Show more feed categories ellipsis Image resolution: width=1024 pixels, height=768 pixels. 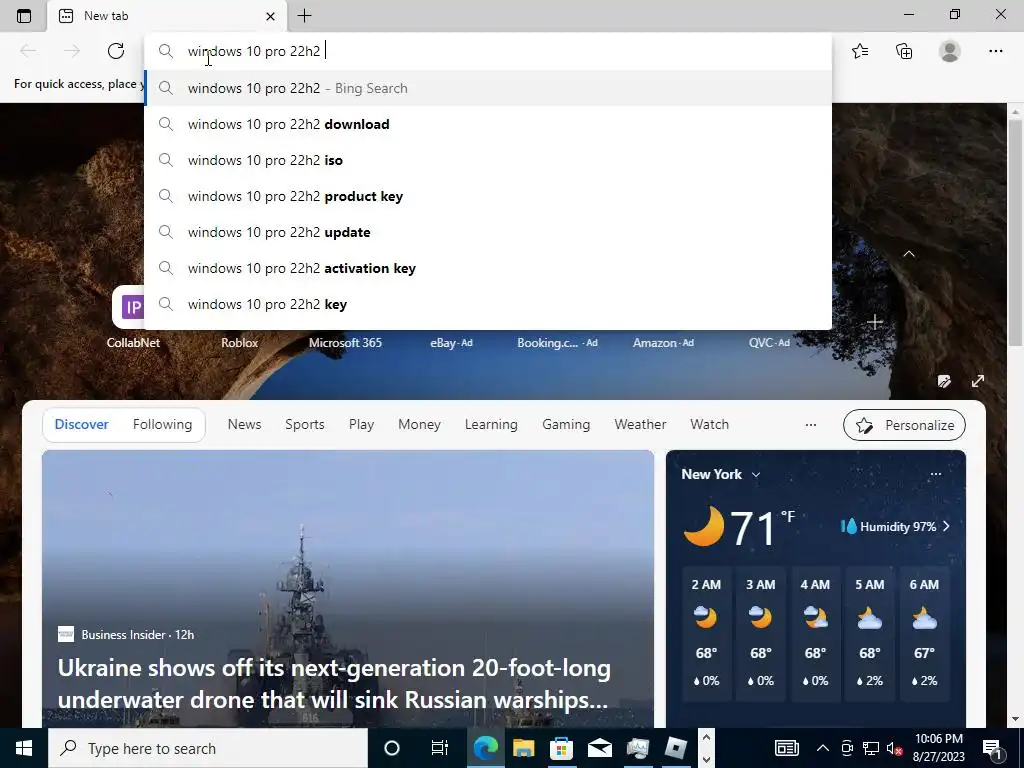(x=810, y=424)
